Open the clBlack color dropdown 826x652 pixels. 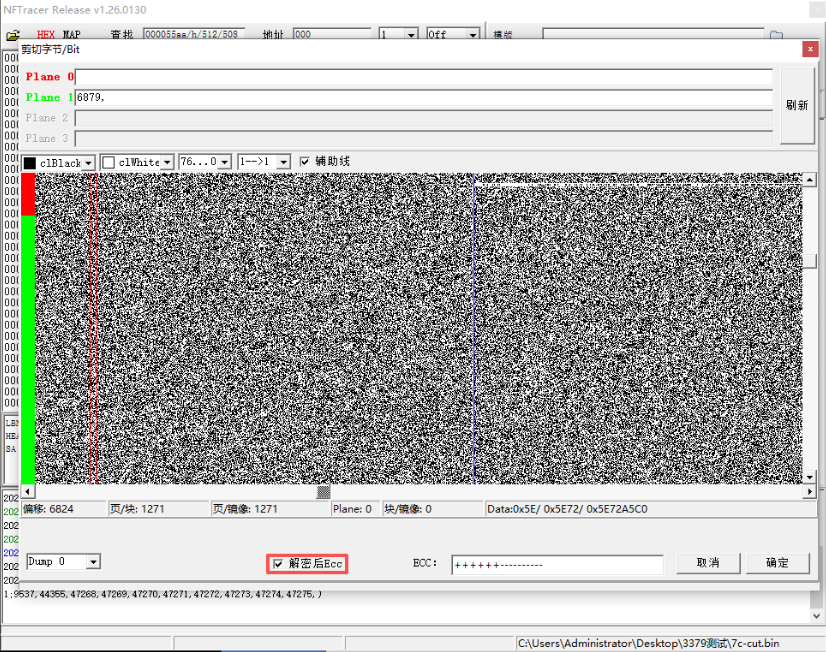[88, 163]
